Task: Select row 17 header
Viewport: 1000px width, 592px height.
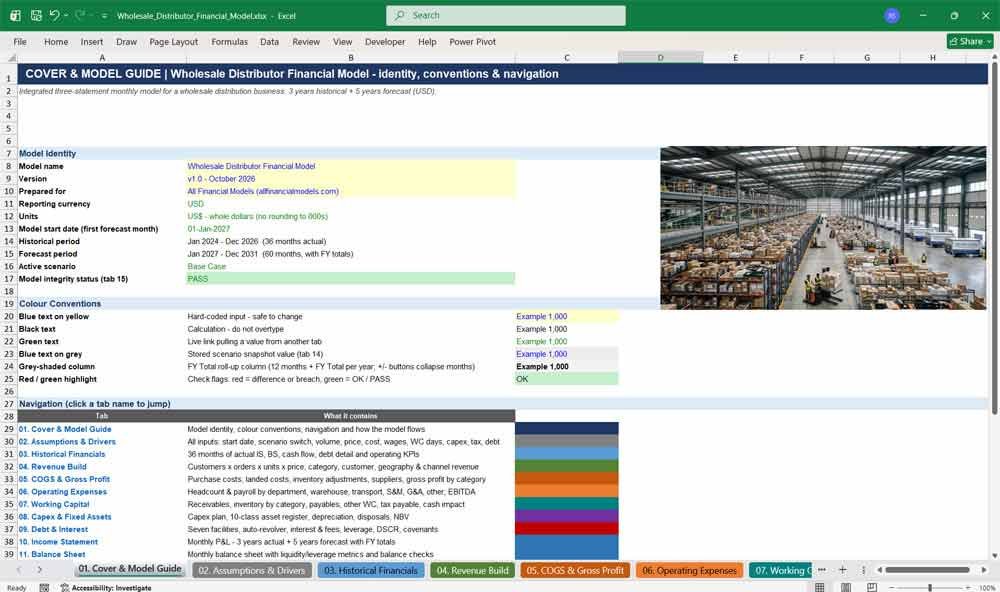Action: pyautogui.click(x=9, y=279)
